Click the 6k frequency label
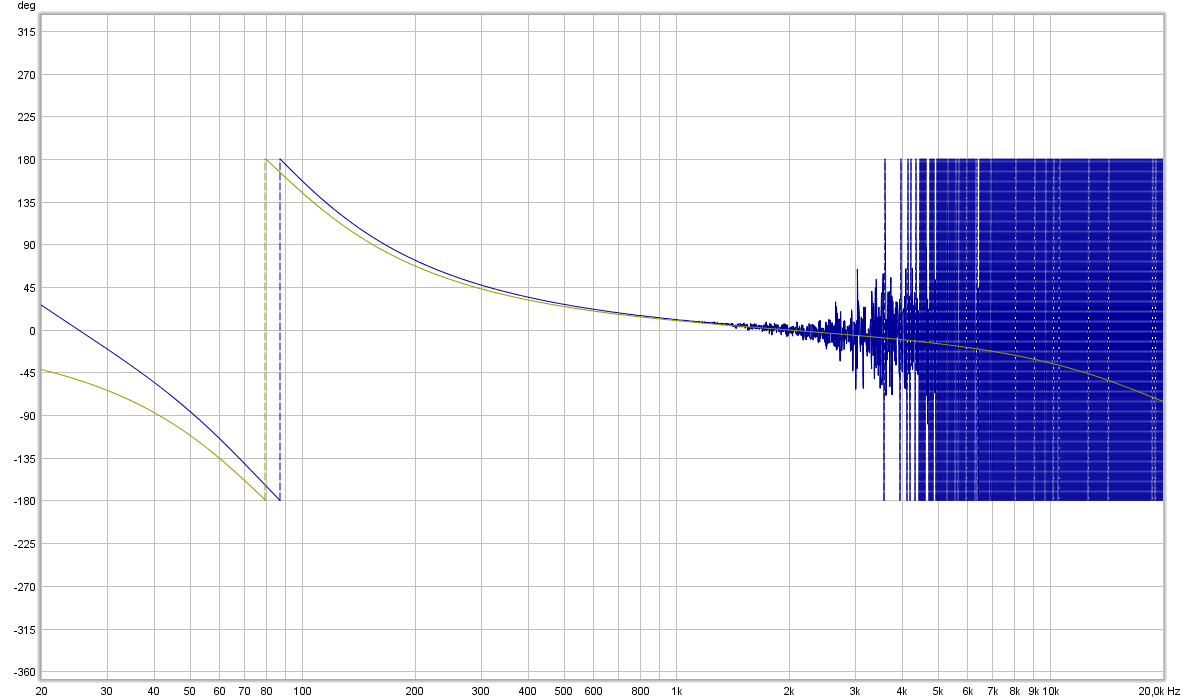1183x700 pixels. [967, 691]
